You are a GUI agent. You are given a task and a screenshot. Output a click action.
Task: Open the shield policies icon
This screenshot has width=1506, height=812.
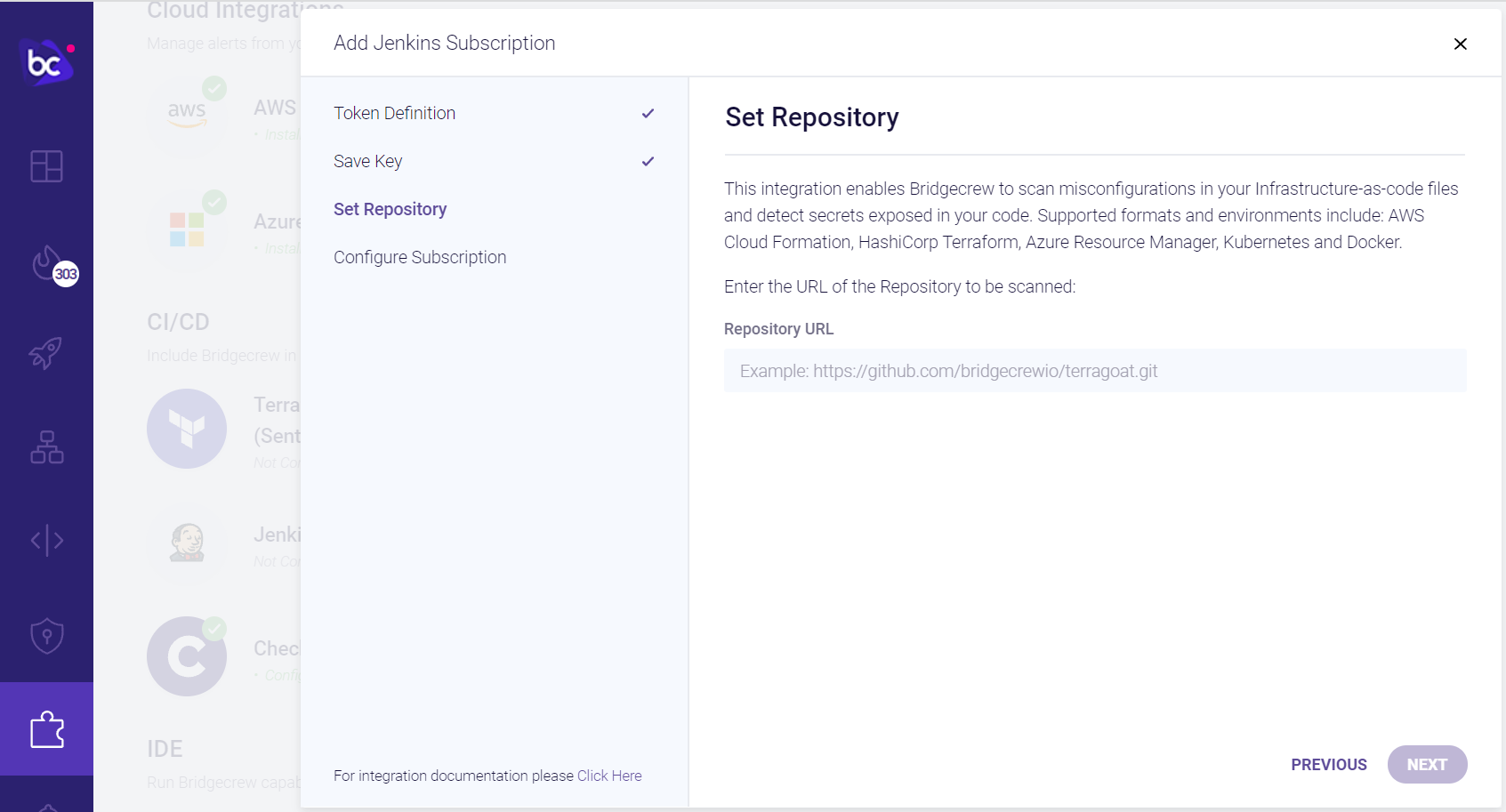click(46, 636)
